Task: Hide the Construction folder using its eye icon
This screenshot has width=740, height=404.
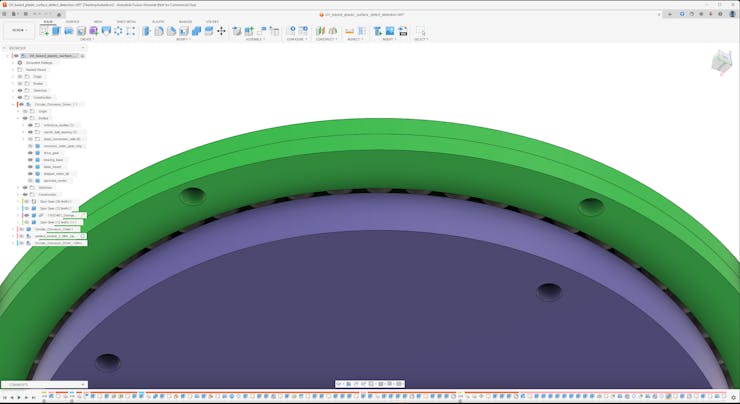Action: pos(19,97)
